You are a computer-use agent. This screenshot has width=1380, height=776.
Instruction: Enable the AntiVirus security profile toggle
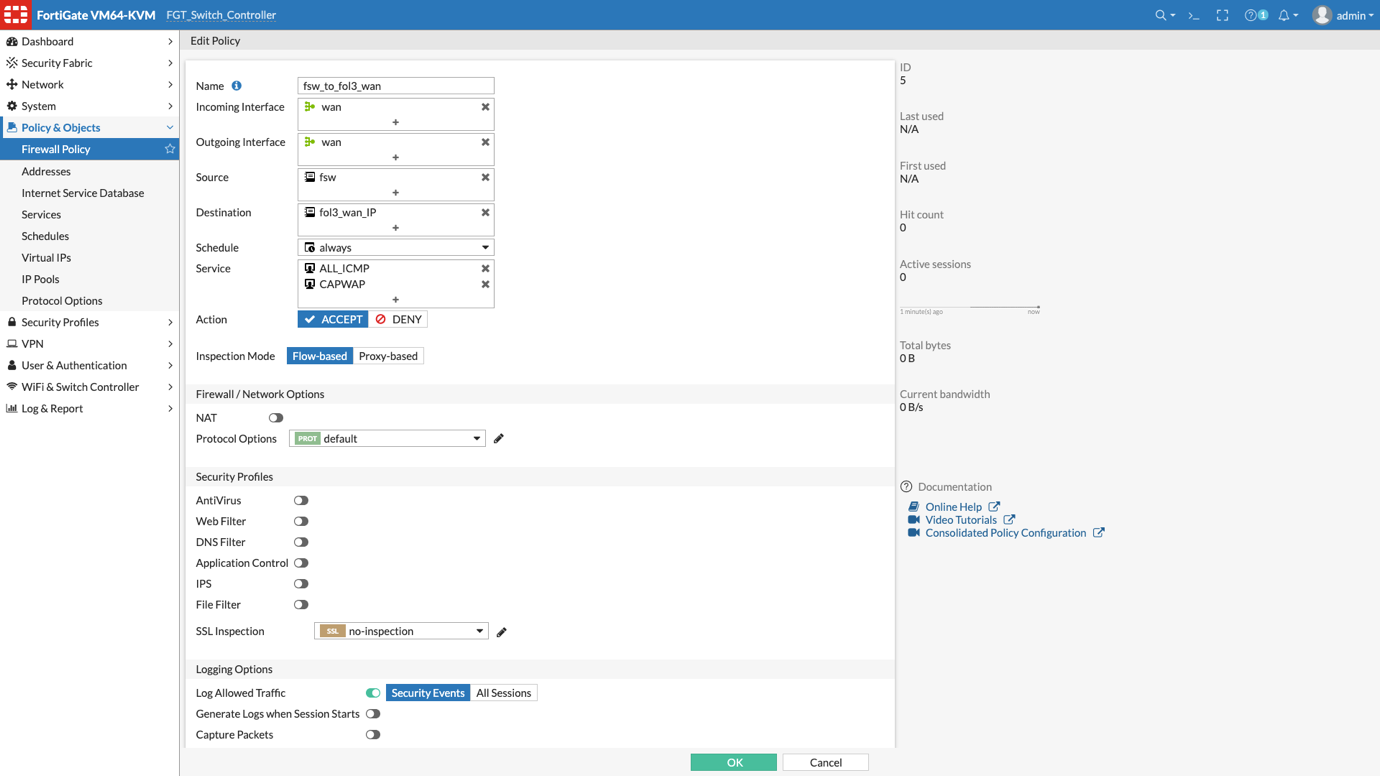(301, 500)
